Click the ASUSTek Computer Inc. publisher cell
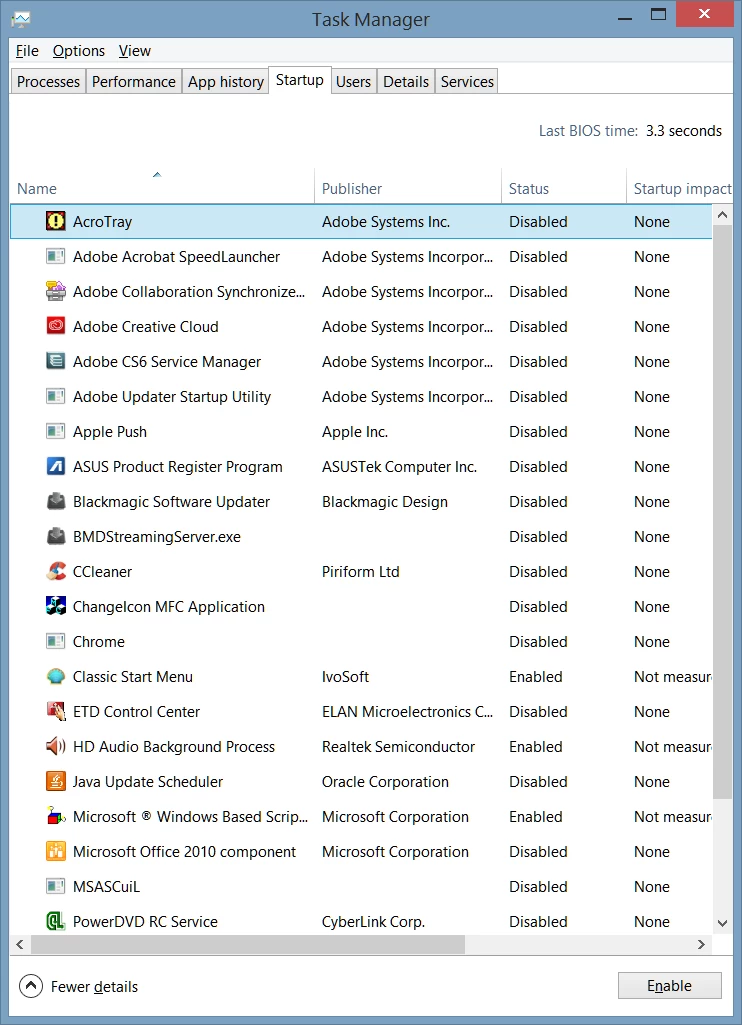 399,466
